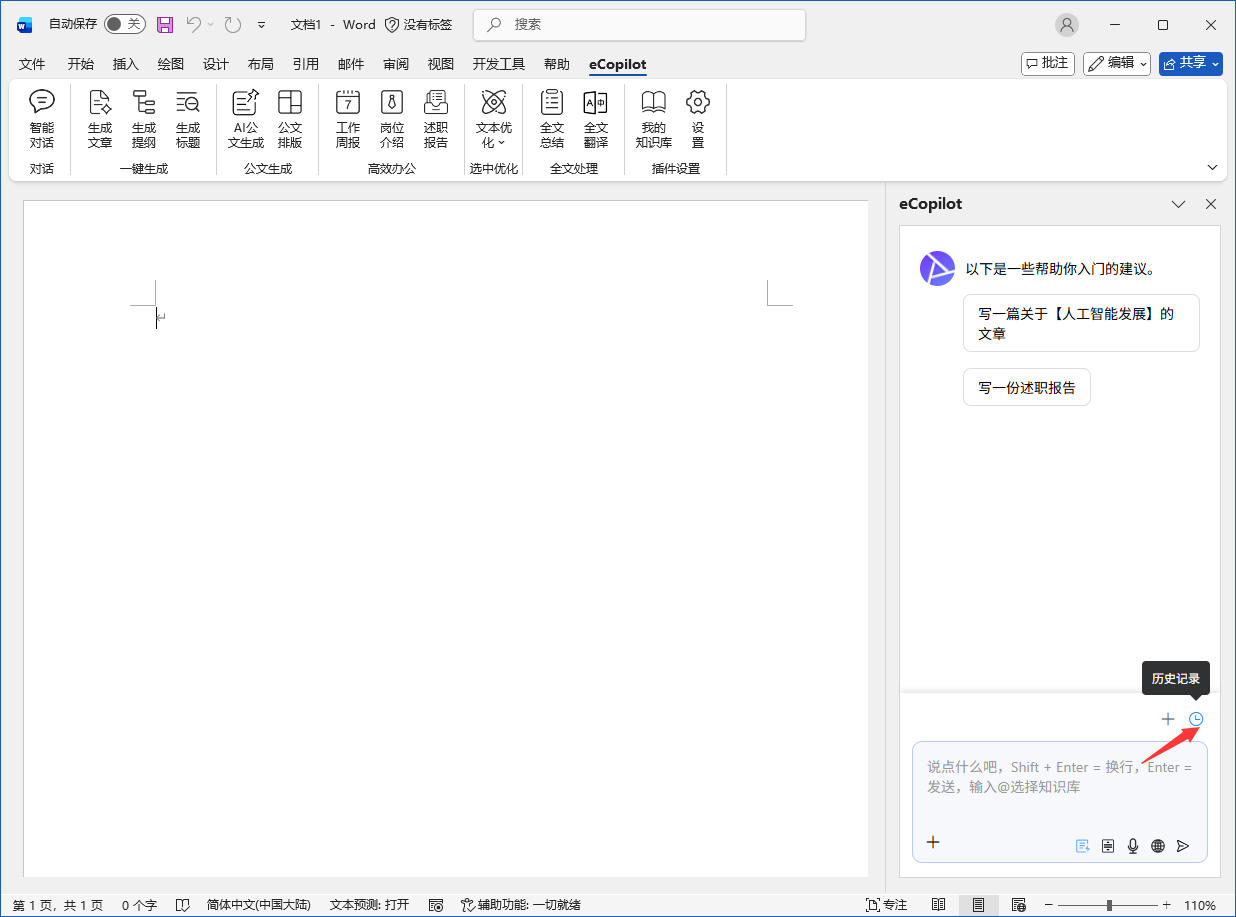Toggle the globe web search icon

(x=1158, y=846)
